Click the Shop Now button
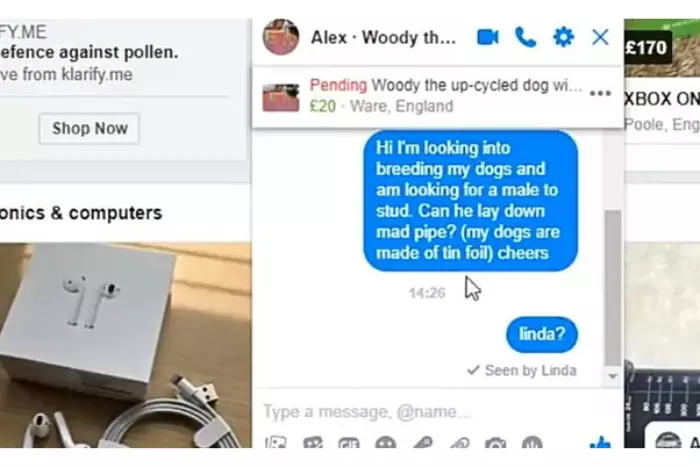 click(x=89, y=129)
